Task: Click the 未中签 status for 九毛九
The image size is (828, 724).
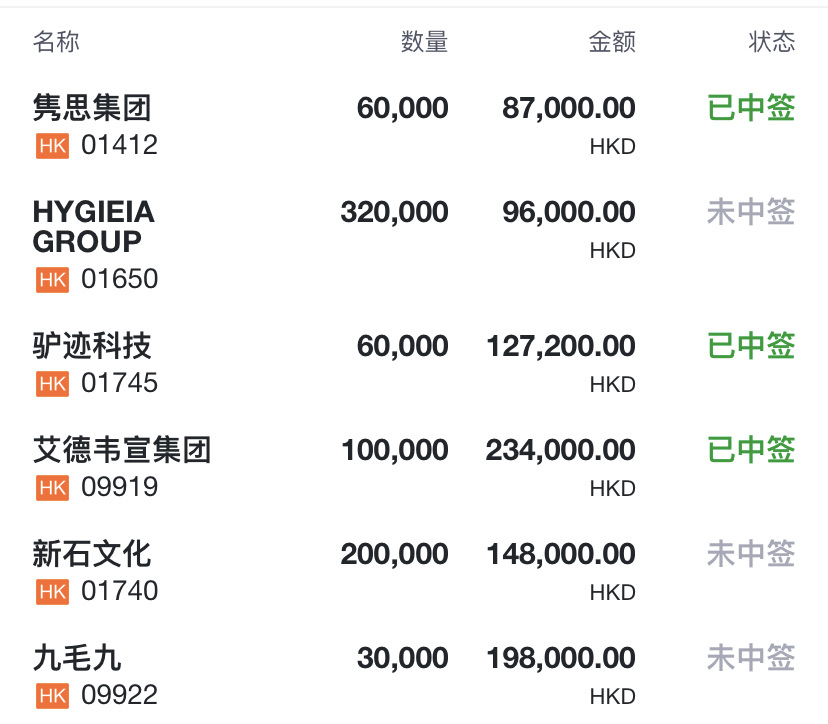Action: tap(751, 657)
